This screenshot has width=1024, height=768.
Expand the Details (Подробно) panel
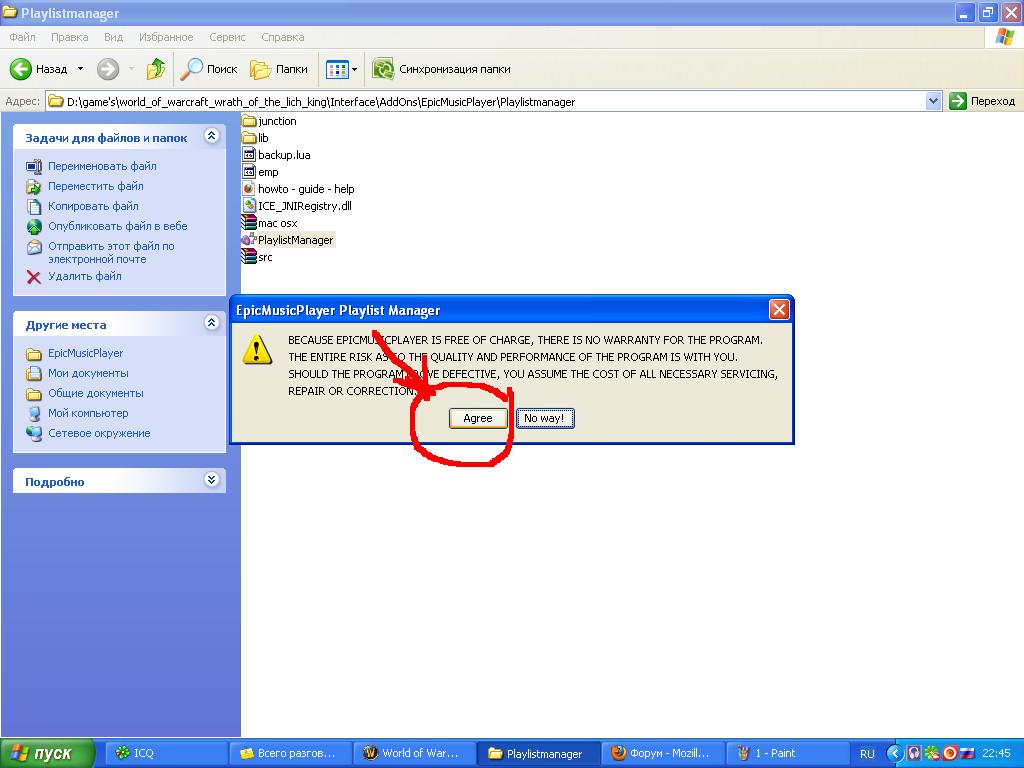pyautogui.click(x=211, y=480)
